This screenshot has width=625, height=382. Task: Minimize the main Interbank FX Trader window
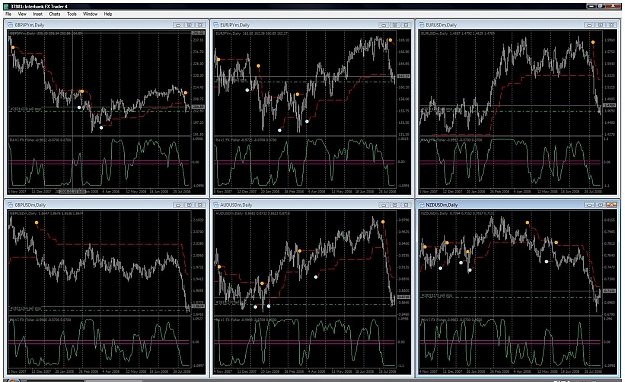(592, 6)
